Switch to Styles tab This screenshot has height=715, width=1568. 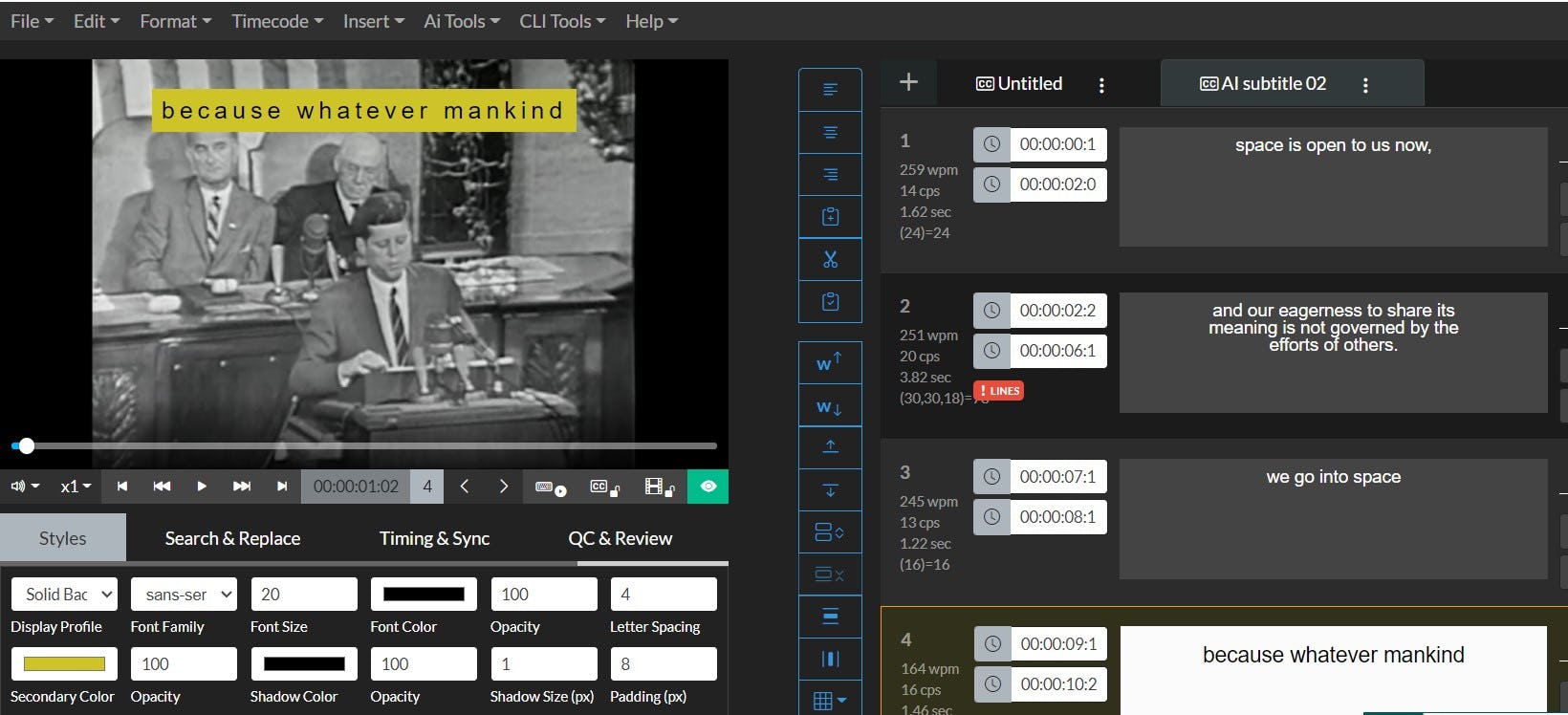[x=63, y=538]
